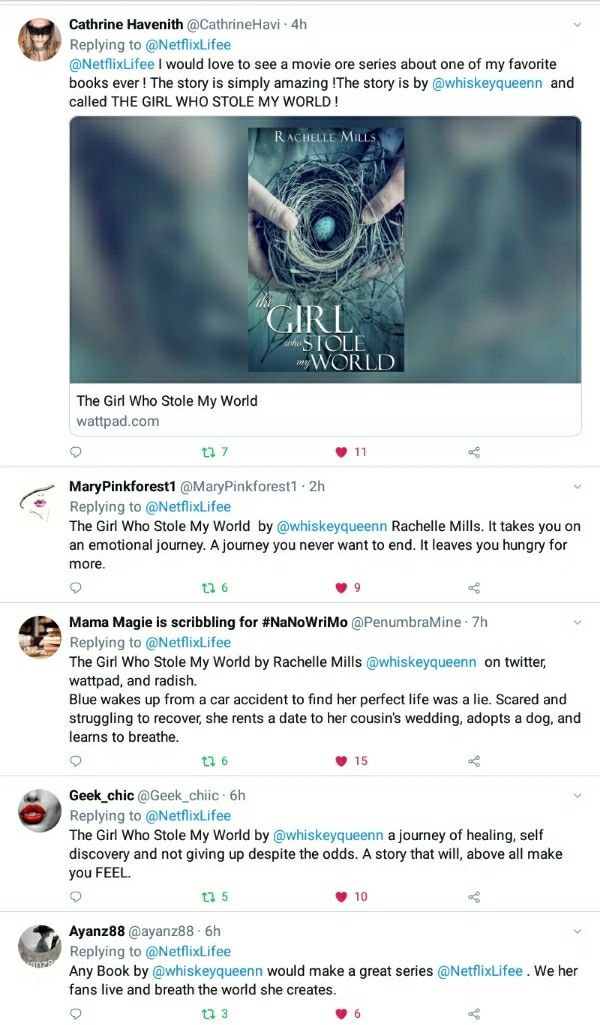Open the #NaNoWriMo hashtag in Mama Magie's name
The width and height of the screenshot is (600, 1025).
click(x=305, y=622)
